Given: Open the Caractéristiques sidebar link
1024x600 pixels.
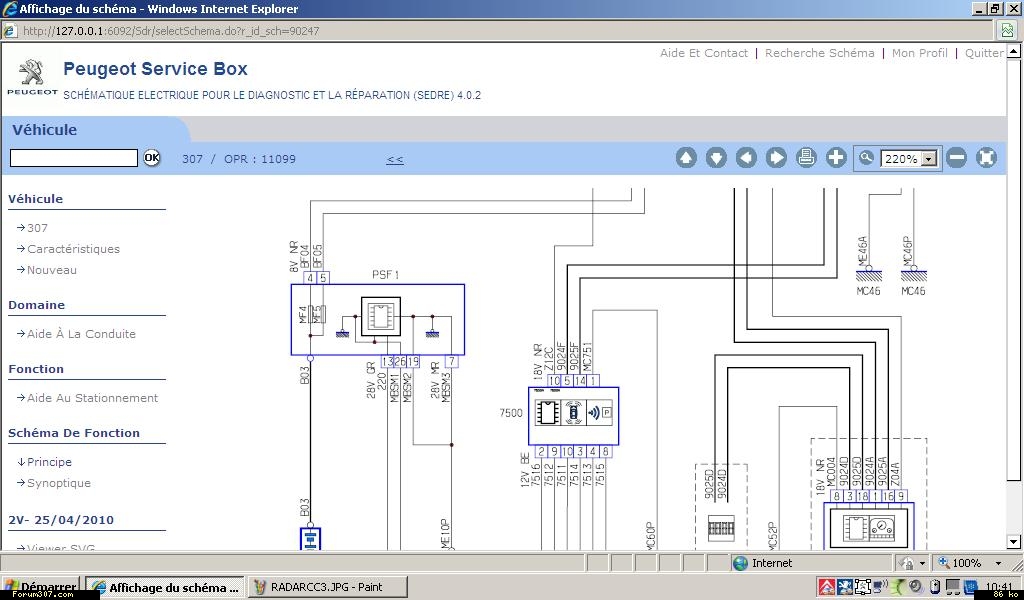Looking at the screenshot, I should [73, 249].
